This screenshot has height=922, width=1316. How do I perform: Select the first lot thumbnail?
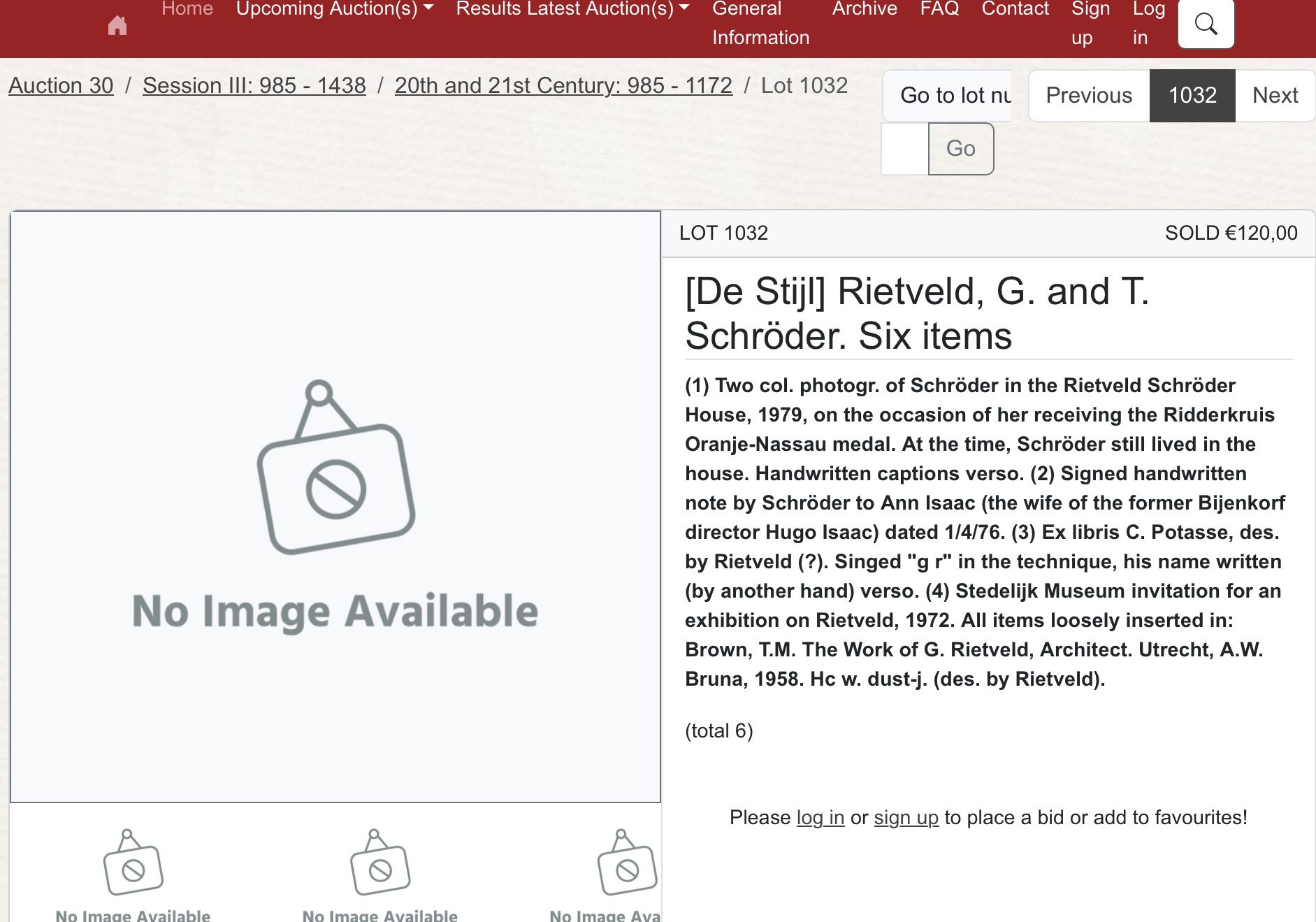pyautogui.click(x=133, y=874)
